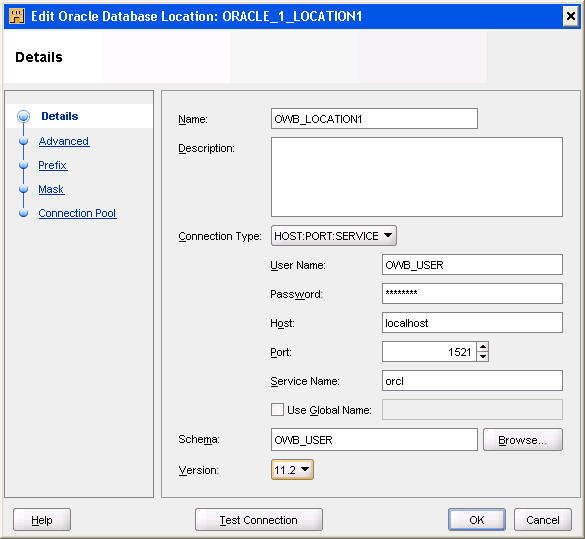Viewport: 585px width, 539px height.
Task: Click the Oracle Warehouse Builder title bar icon
Action: click(17, 16)
